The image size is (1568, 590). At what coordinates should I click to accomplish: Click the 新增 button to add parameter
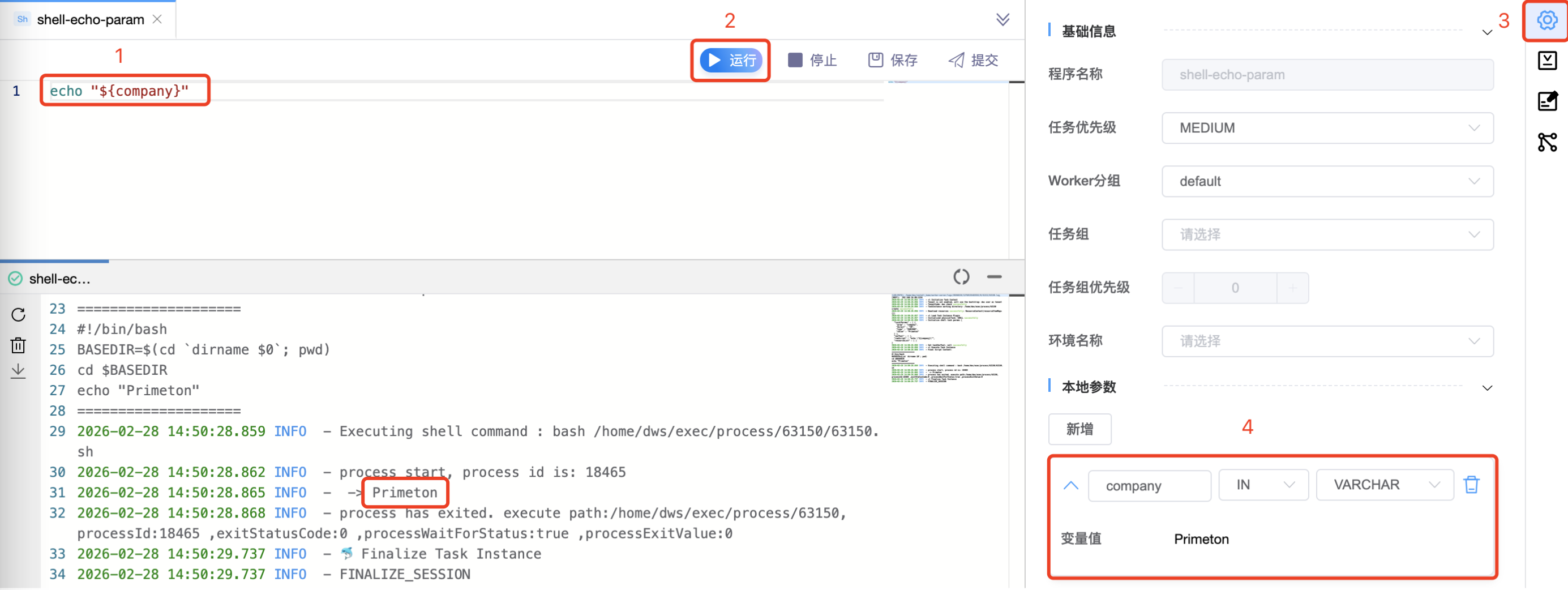(x=1079, y=429)
